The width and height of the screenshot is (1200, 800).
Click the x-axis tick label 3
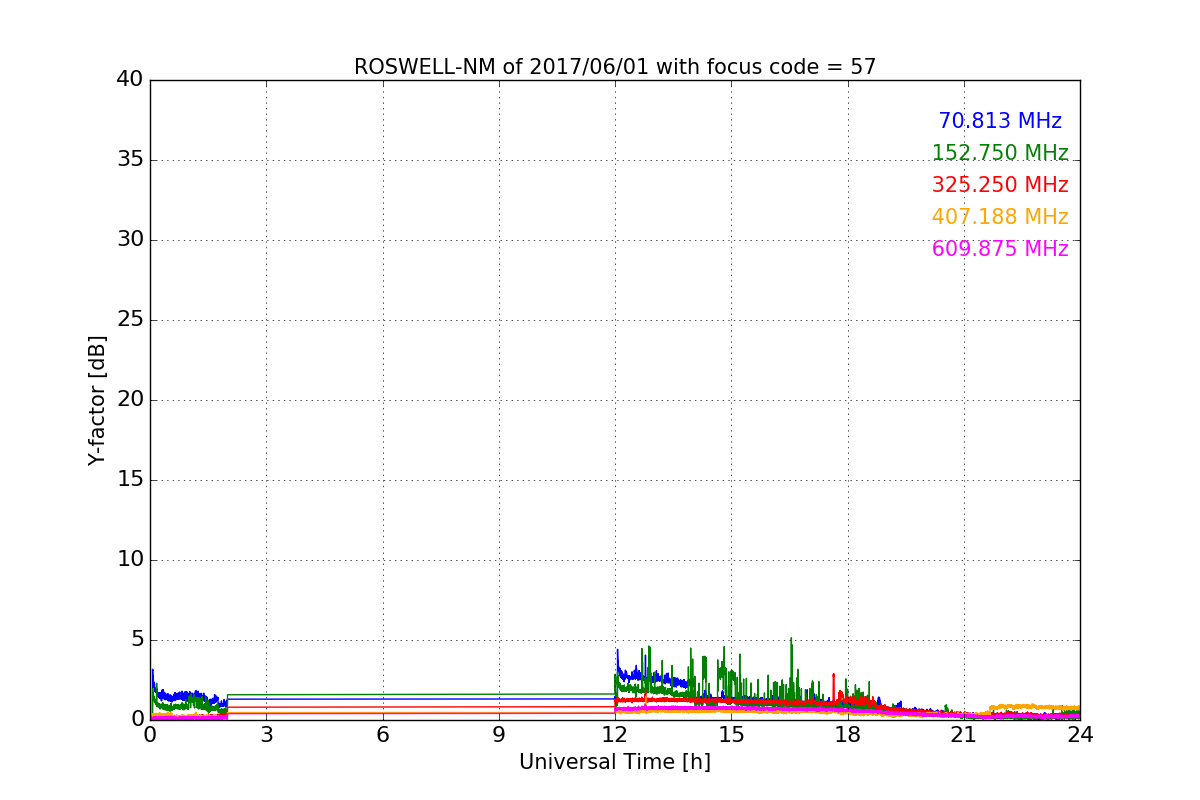coord(266,734)
